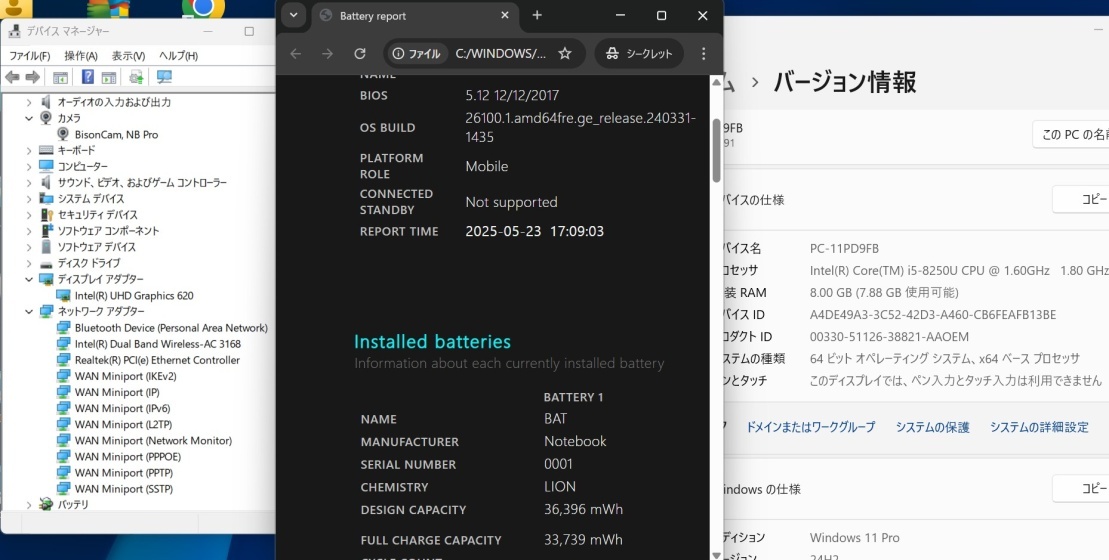
Task: Open a new tab with plus button
Action: (x=537, y=16)
